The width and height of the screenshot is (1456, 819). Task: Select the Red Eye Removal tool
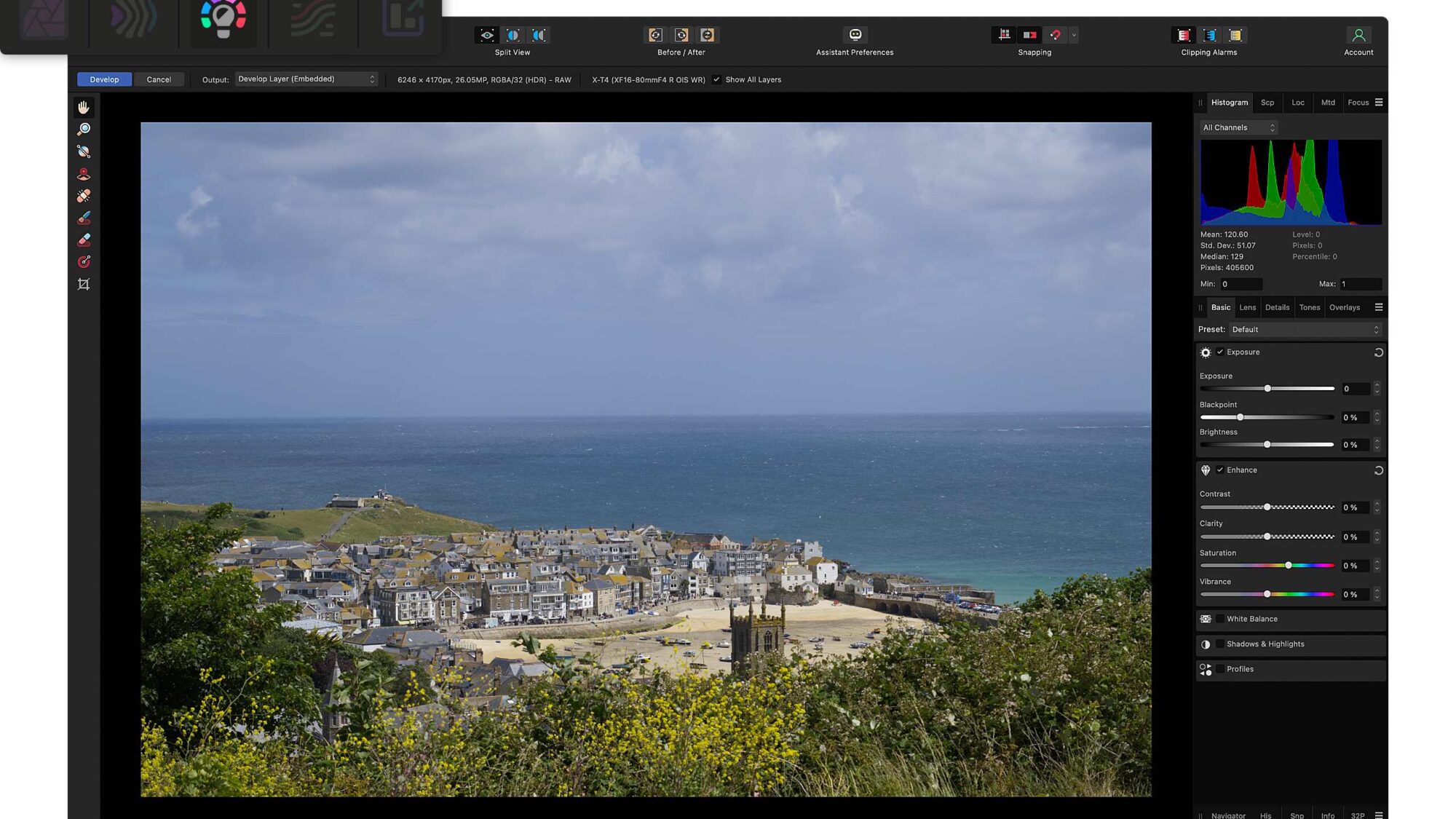click(84, 174)
